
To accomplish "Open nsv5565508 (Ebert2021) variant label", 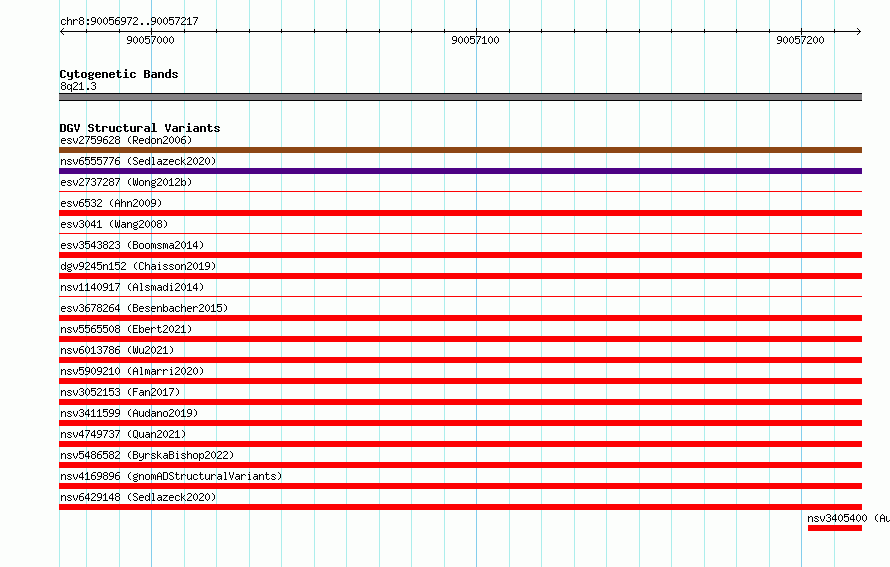I will pos(126,329).
